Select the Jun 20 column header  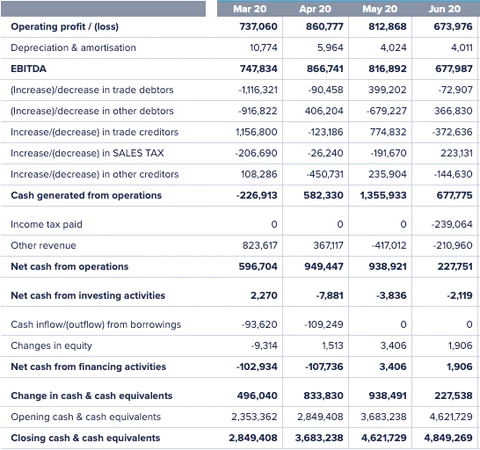point(445,9)
